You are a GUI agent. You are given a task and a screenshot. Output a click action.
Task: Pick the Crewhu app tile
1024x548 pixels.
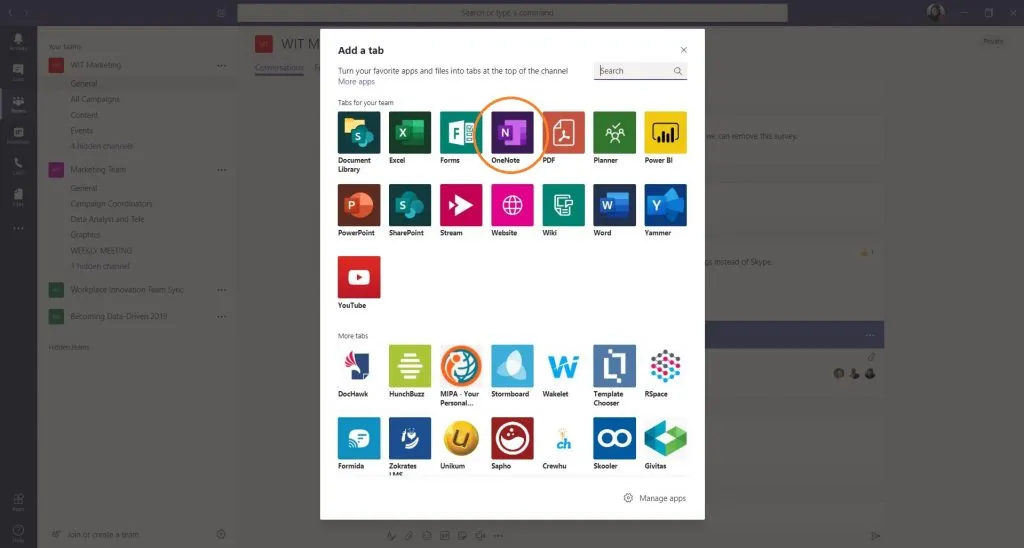click(x=563, y=438)
